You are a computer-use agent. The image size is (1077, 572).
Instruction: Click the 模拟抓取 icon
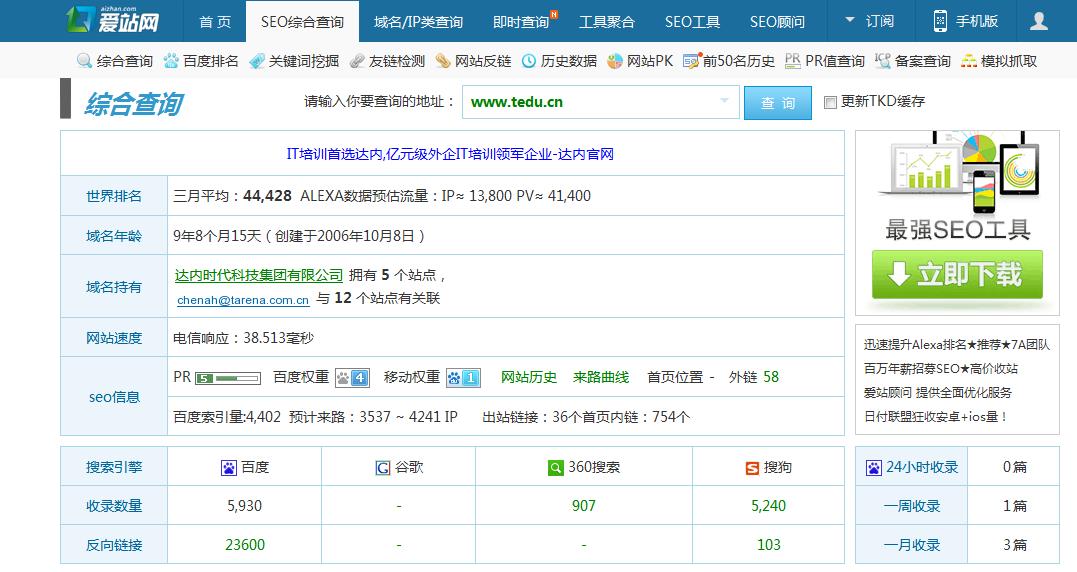968,61
